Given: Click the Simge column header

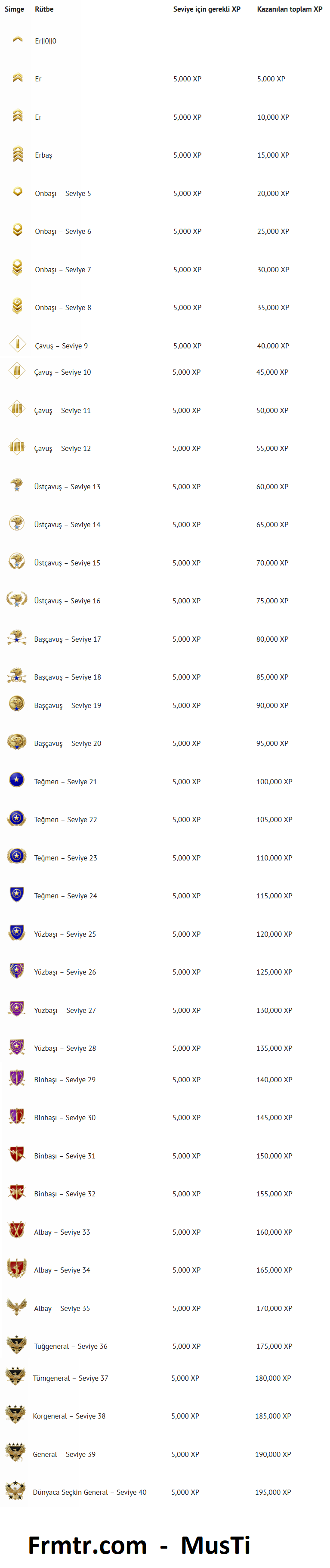Looking at the screenshot, I should 15,9.
